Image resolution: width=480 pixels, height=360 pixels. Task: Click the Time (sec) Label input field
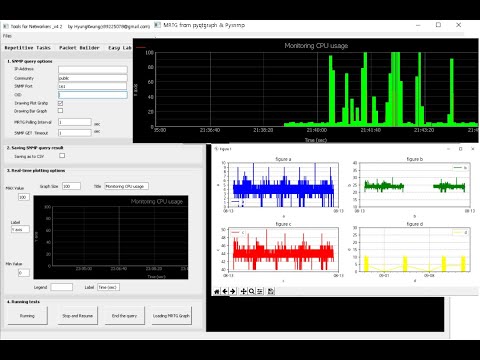[108, 287]
